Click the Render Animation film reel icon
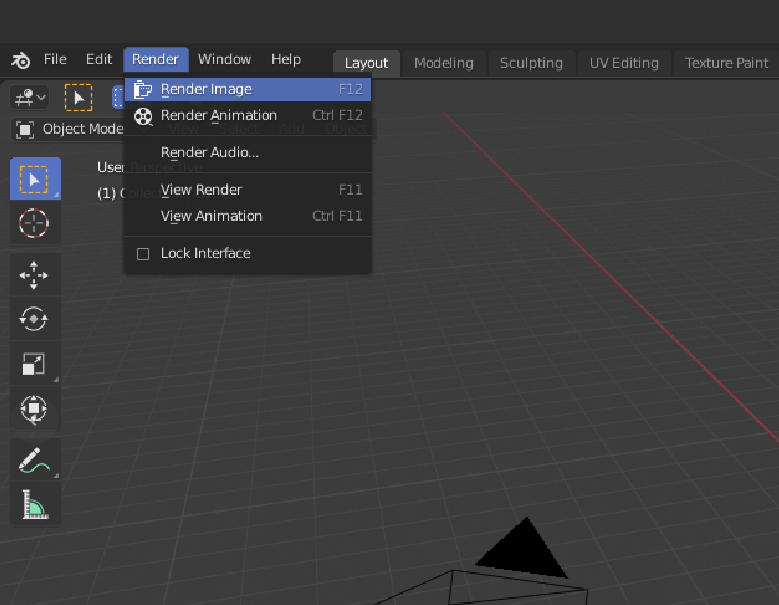Viewport: 779px width, 605px height. click(143, 116)
